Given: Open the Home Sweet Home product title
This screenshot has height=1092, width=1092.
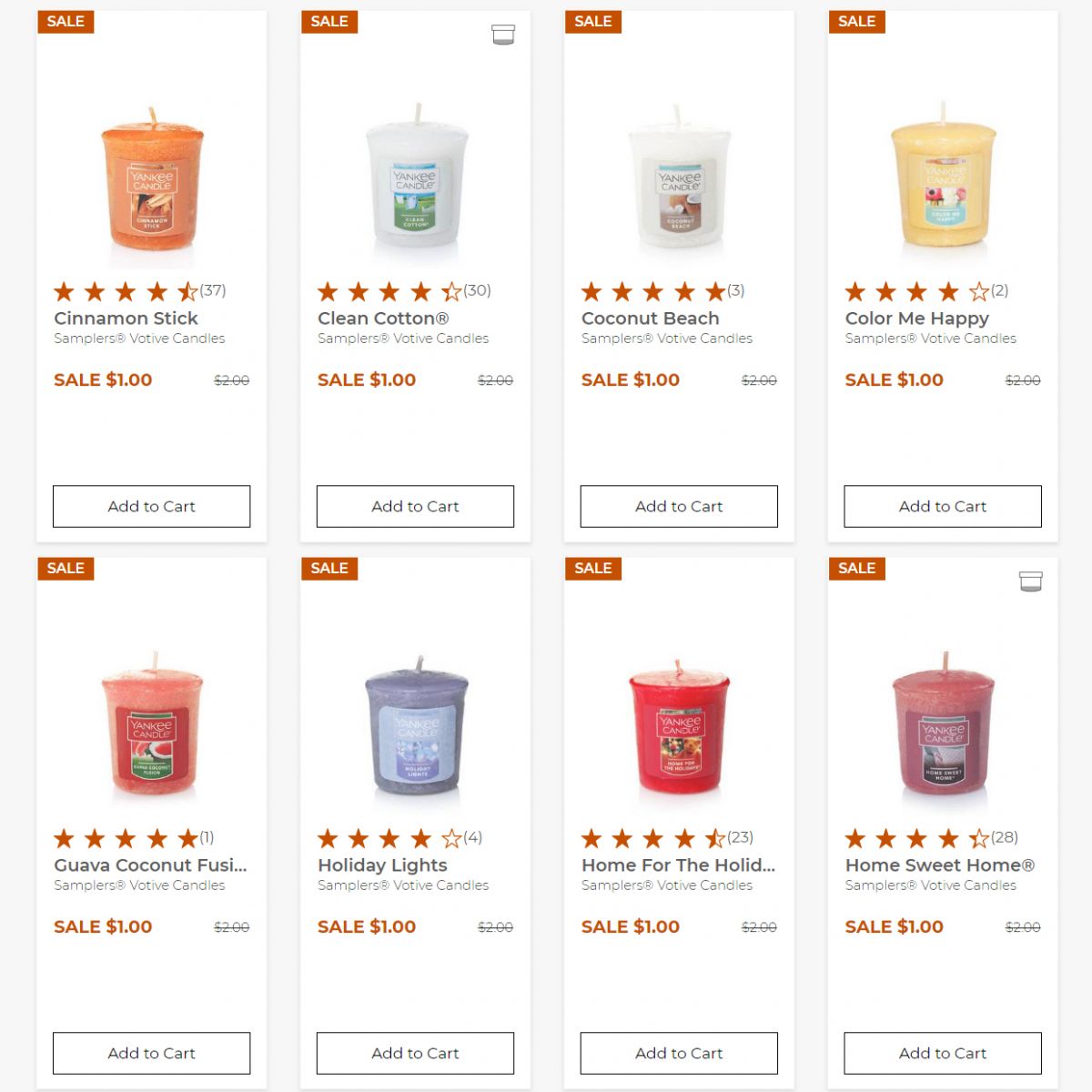Looking at the screenshot, I should tap(940, 865).
